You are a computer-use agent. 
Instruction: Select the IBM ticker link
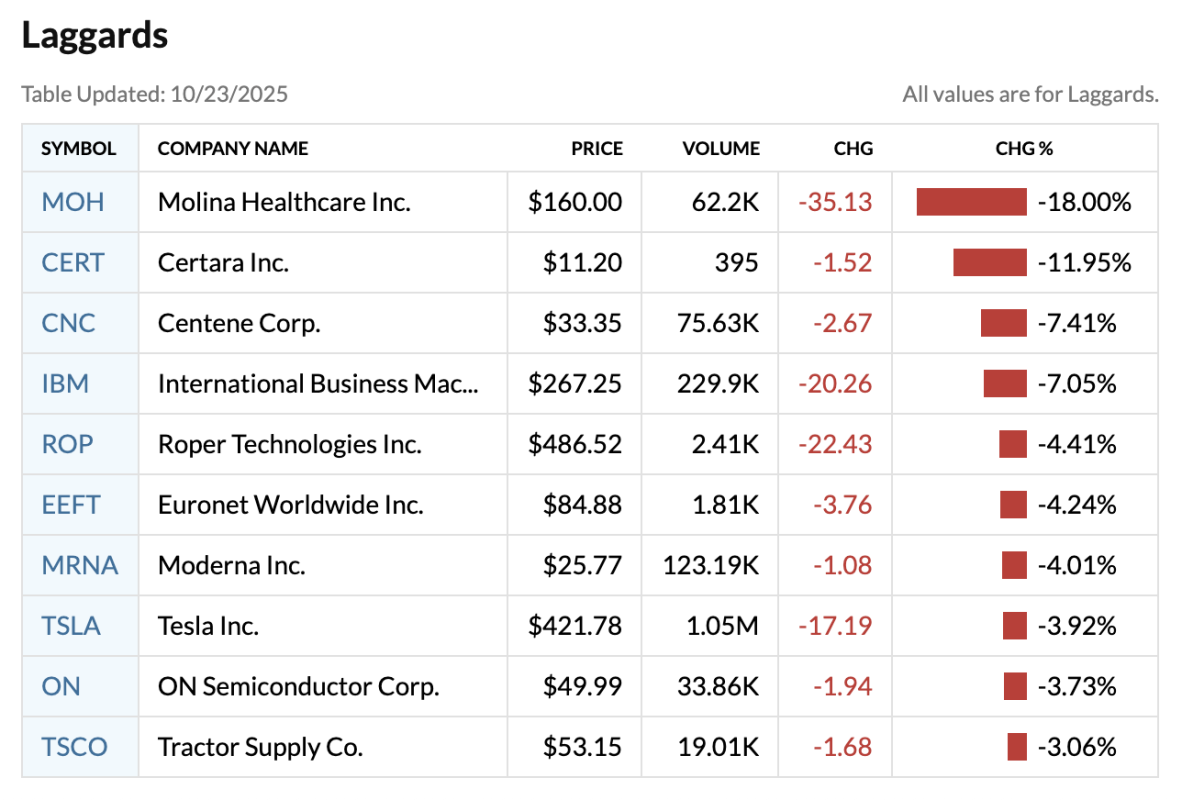65,384
